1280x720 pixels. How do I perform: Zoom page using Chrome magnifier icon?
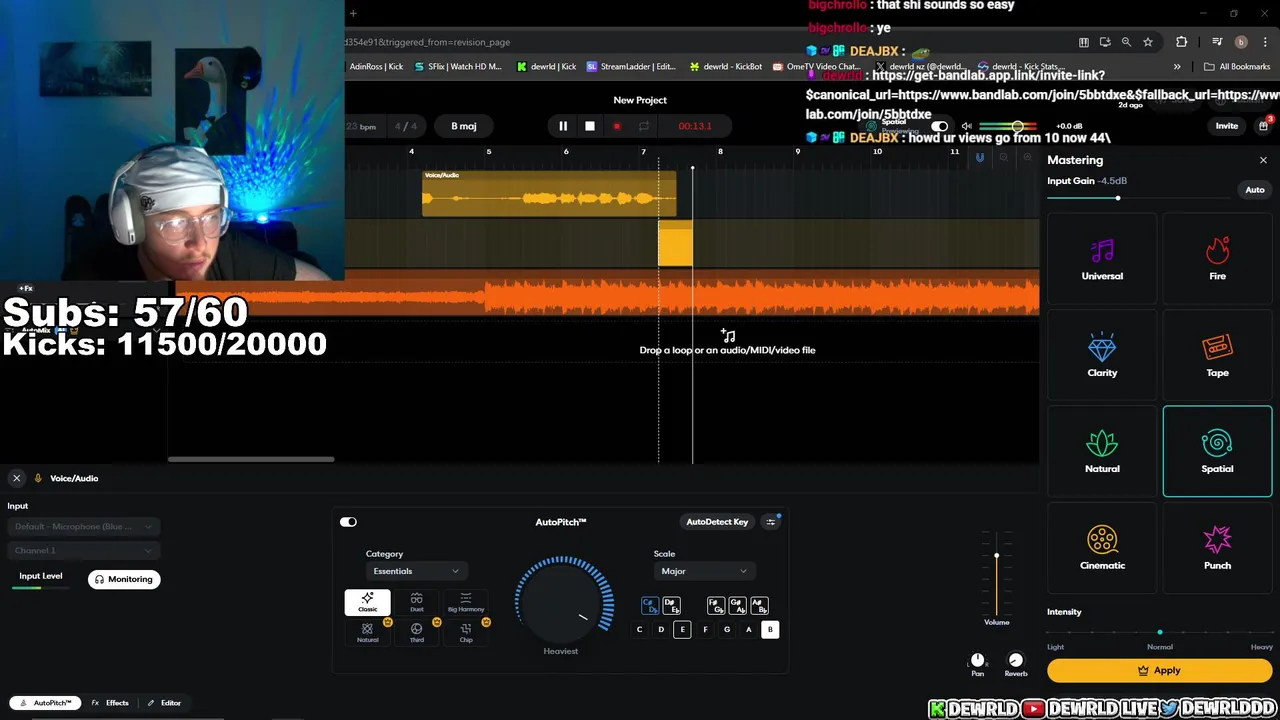coord(1126,42)
